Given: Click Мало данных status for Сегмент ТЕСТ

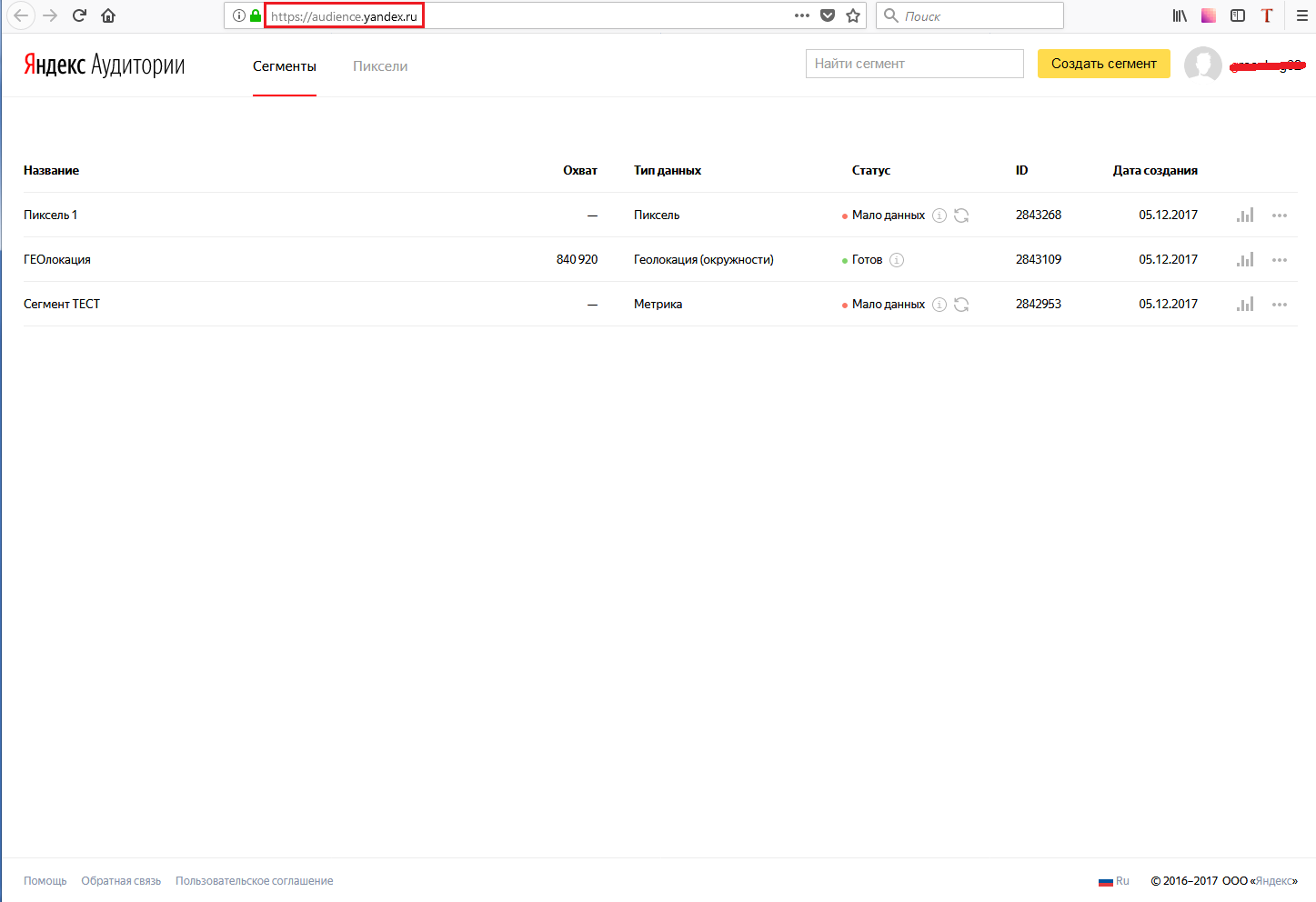Looking at the screenshot, I should click(x=889, y=305).
